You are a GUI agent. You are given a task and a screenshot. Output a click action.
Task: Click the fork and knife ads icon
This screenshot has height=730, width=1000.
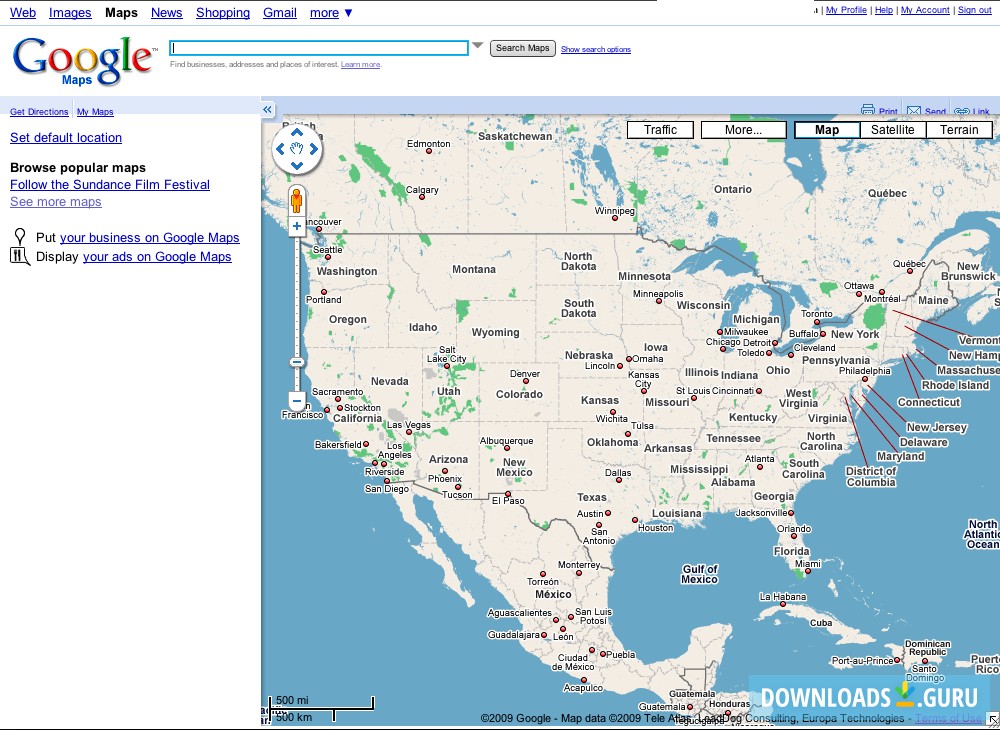(20, 256)
